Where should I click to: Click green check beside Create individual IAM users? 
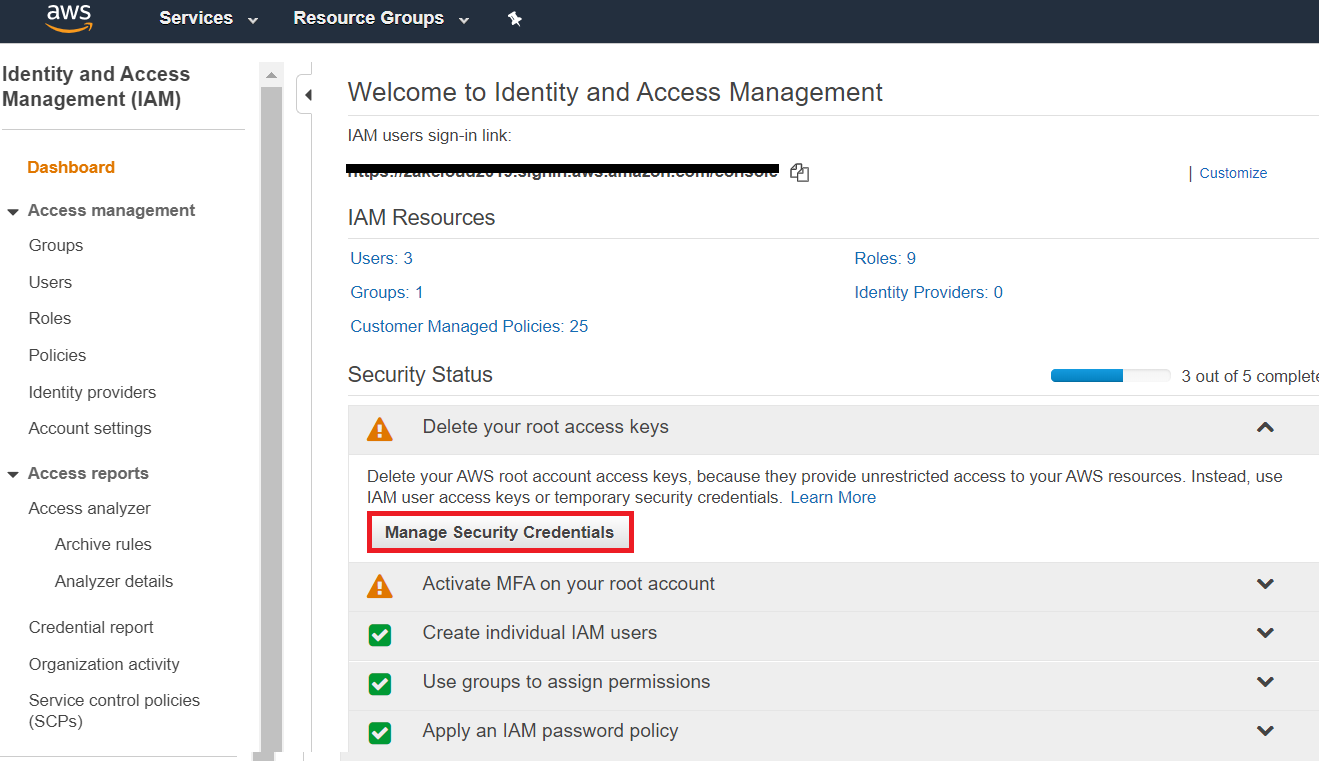pos(380,634)
